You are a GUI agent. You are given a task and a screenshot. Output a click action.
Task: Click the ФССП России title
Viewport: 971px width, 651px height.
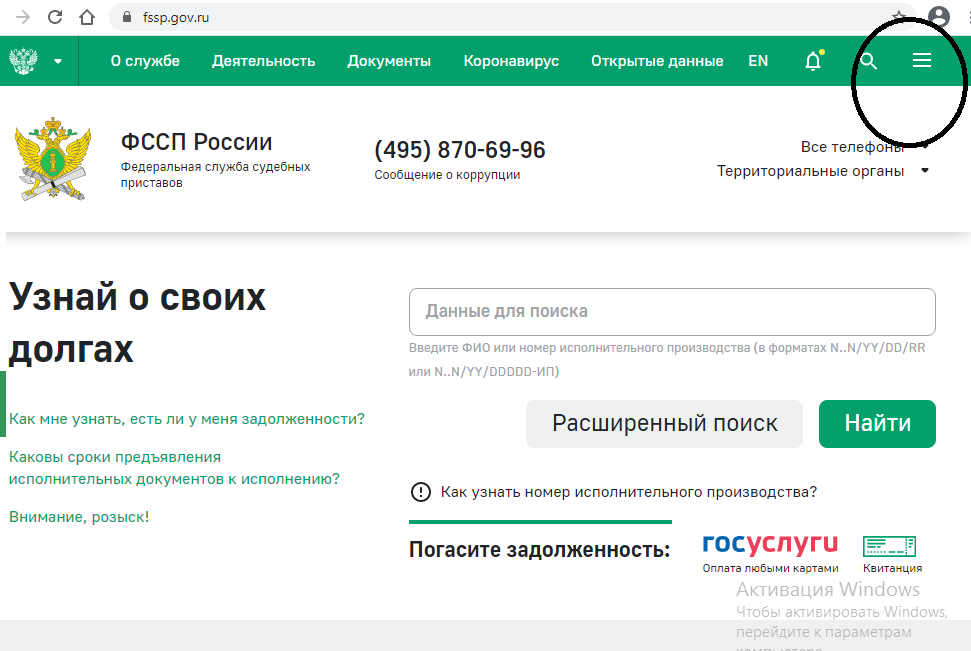point(196,142)
